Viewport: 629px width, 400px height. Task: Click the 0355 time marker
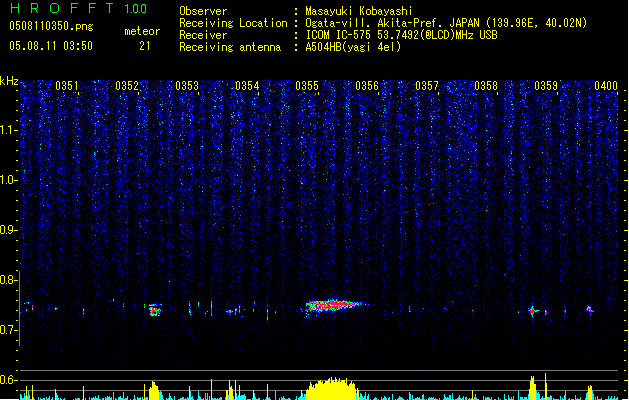click(307, 86)
